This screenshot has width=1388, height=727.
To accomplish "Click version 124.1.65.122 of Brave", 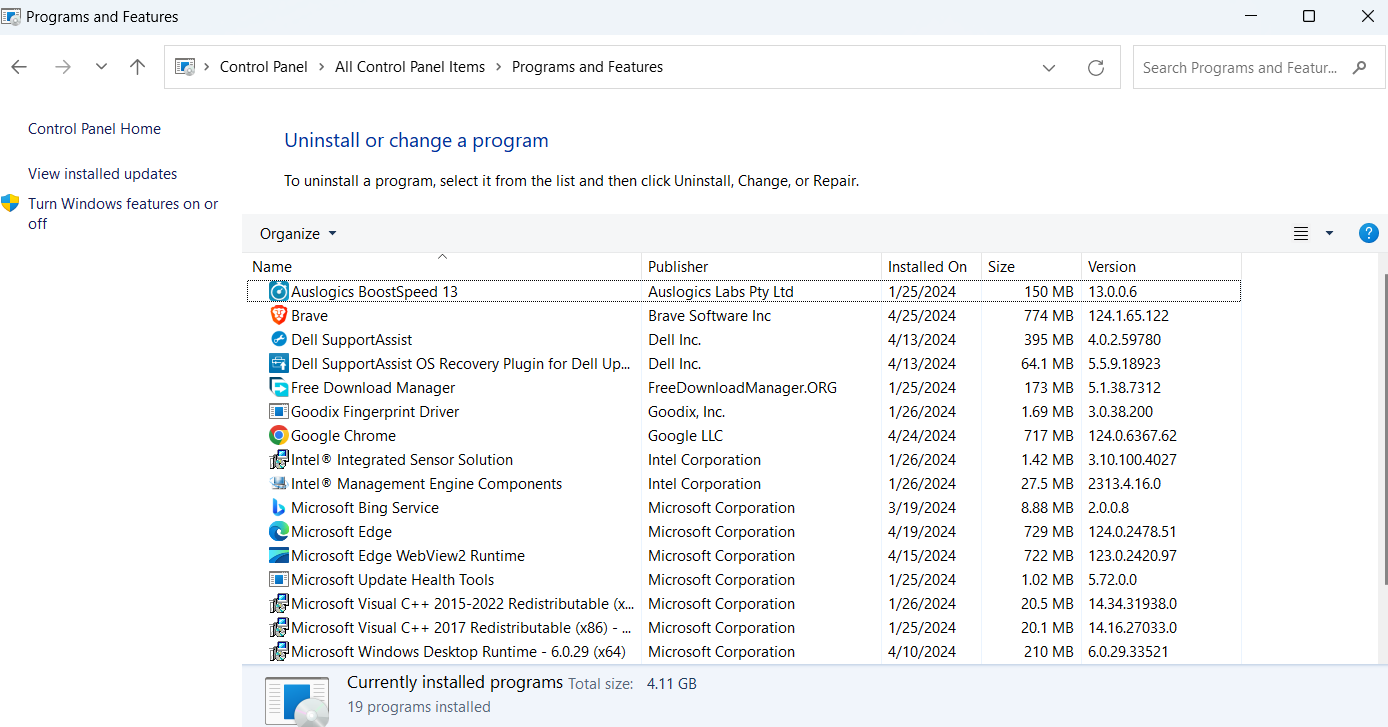I will [1128, 315].
